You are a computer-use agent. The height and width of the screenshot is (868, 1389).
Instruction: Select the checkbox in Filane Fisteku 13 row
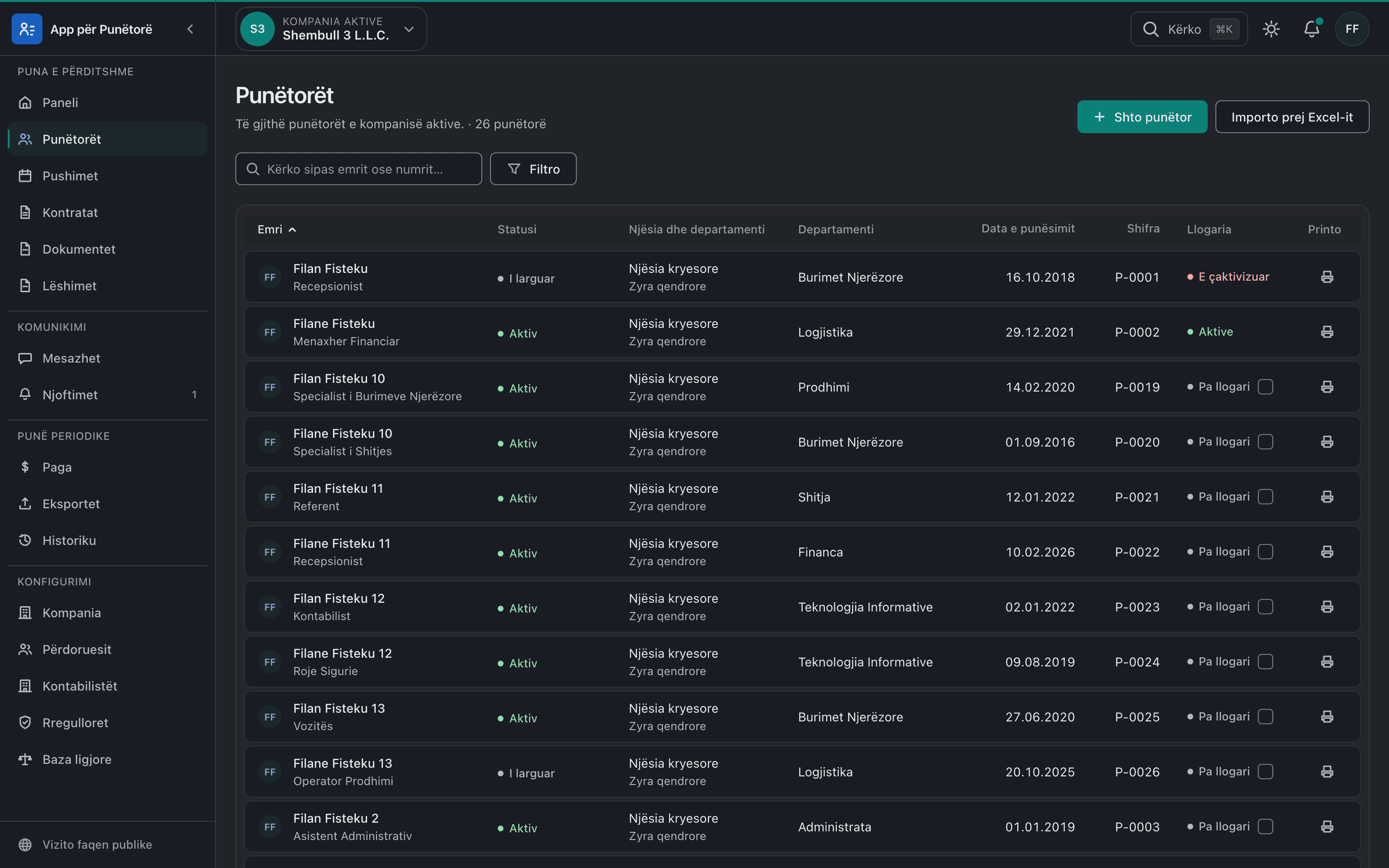[1265, 772]
